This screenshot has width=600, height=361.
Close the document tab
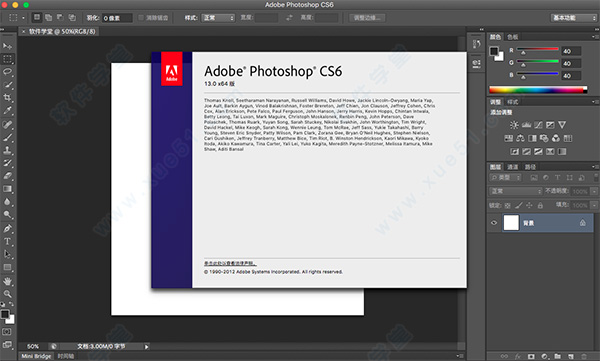coord(24,32)
